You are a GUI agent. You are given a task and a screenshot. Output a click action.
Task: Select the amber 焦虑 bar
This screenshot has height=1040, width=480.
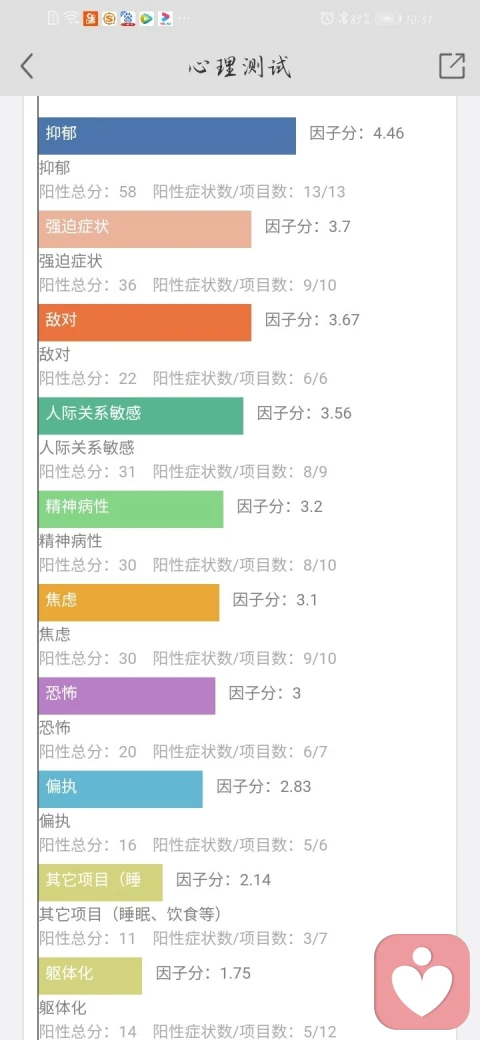(x=129, y=602)
